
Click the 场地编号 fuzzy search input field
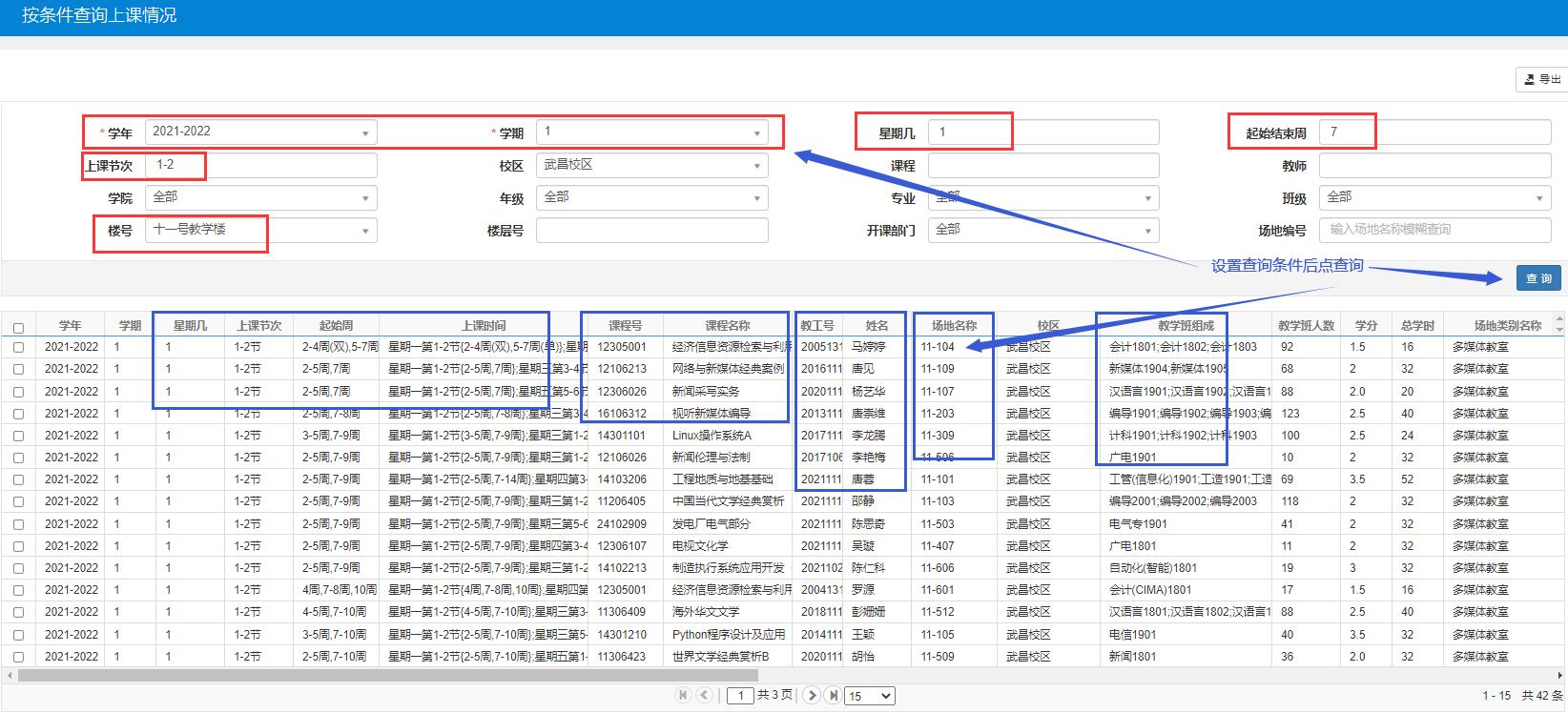coord(1434,230)
